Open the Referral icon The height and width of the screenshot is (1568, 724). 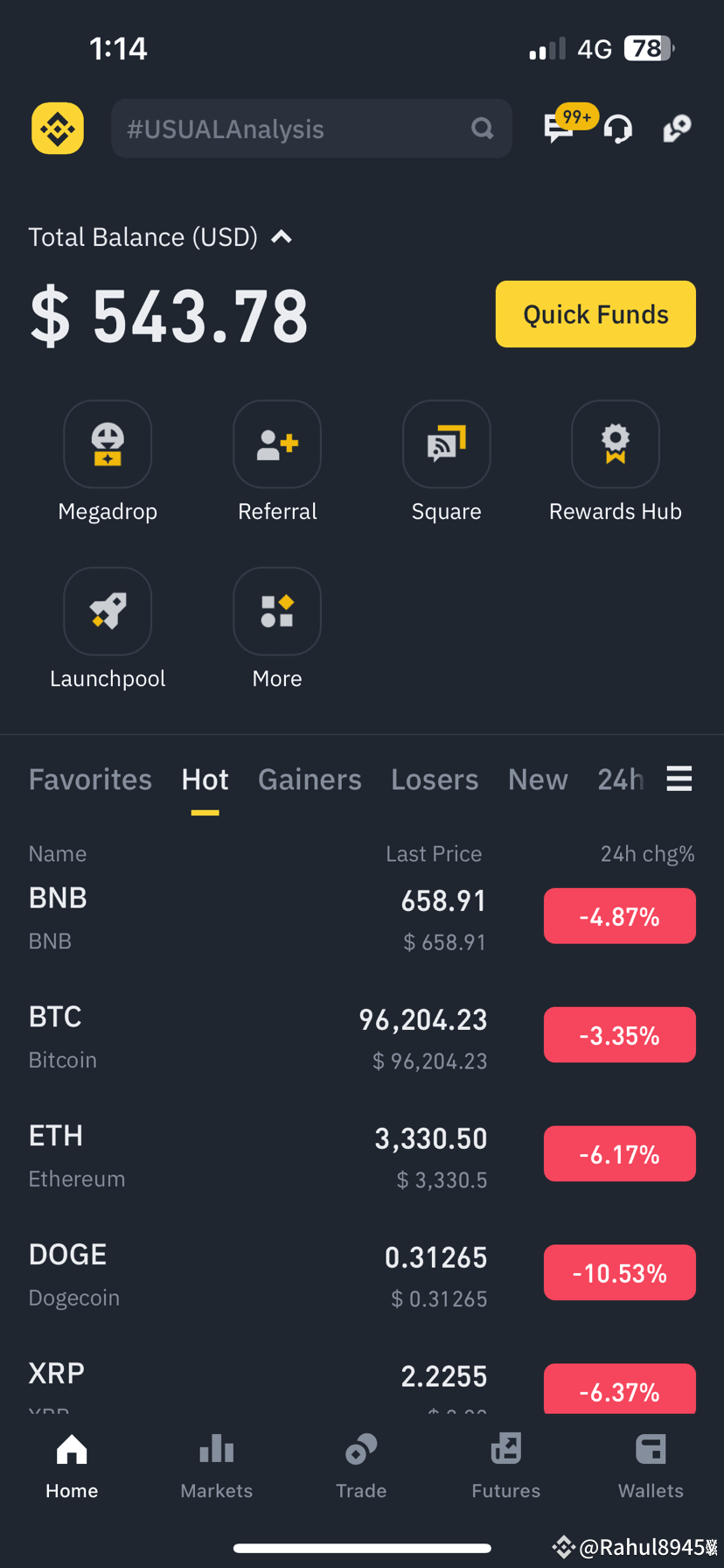[277, 444]
